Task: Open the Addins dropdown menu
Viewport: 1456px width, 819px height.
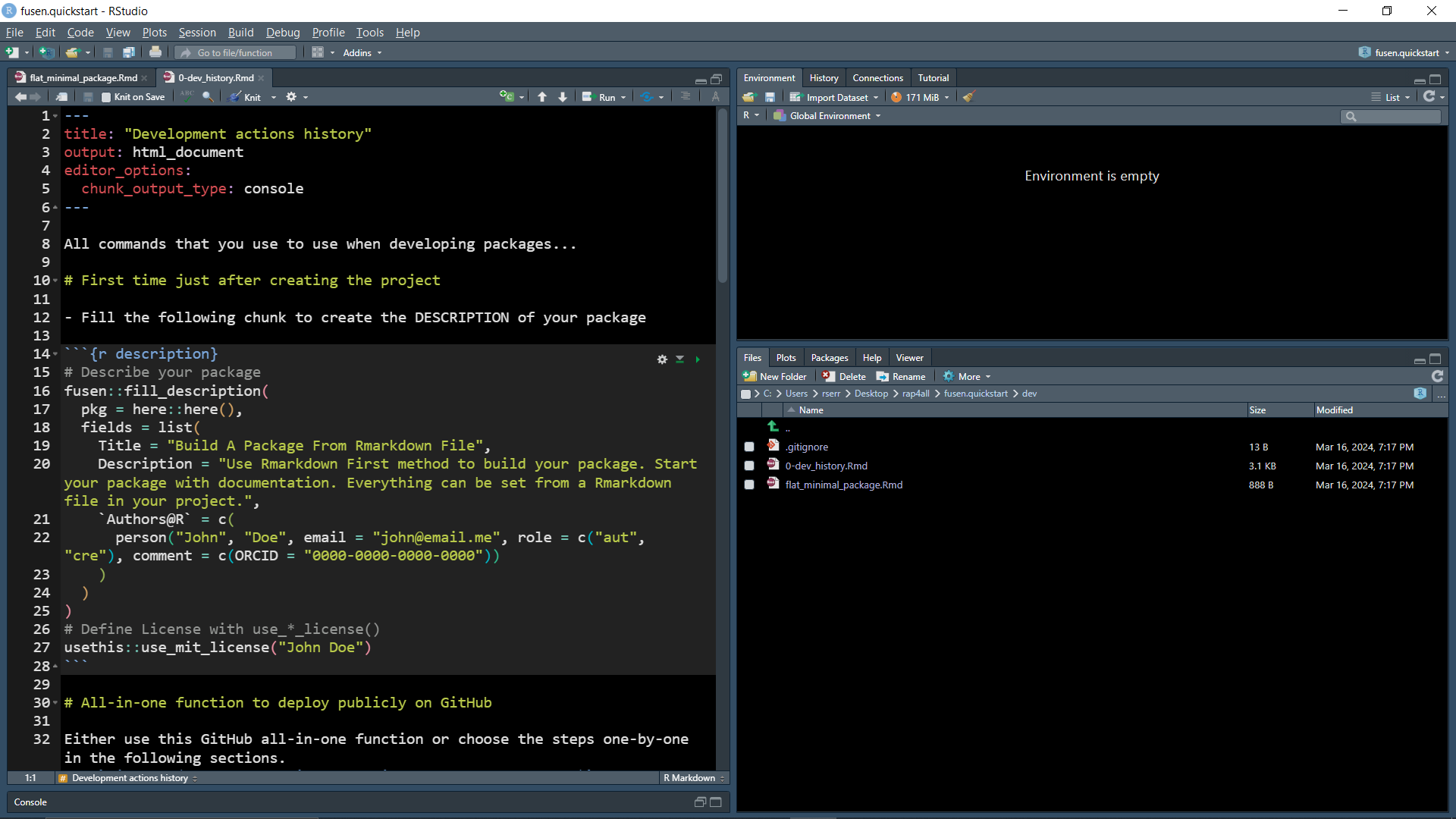Action: (x=362, y=52)
